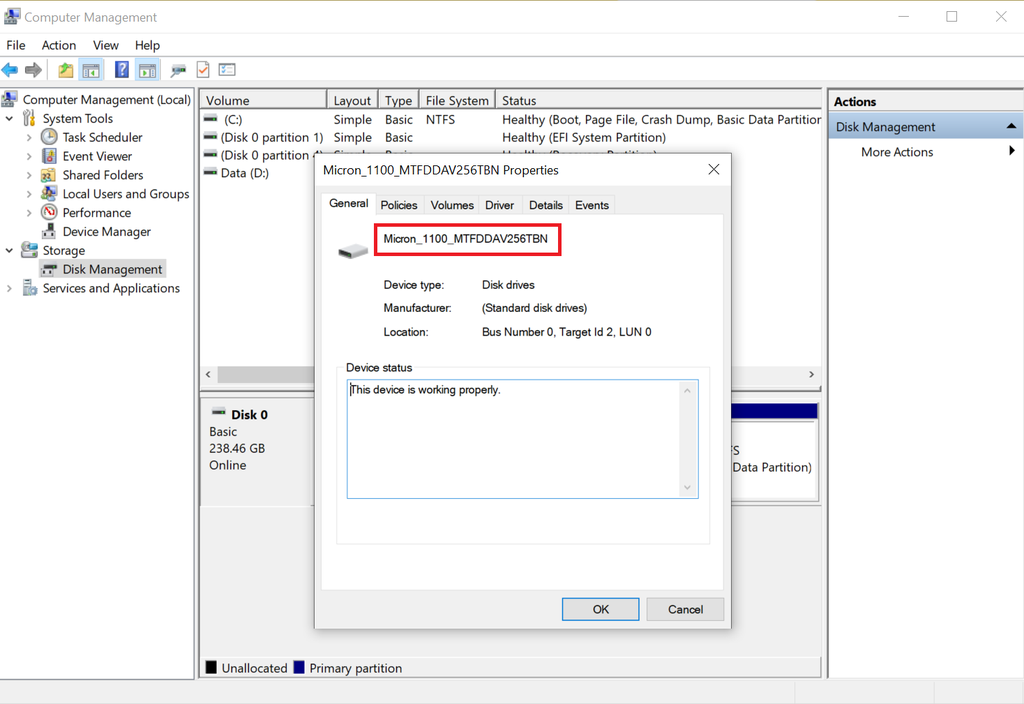
Task: Select the Storage icon in tree
Action: (29, 250)
